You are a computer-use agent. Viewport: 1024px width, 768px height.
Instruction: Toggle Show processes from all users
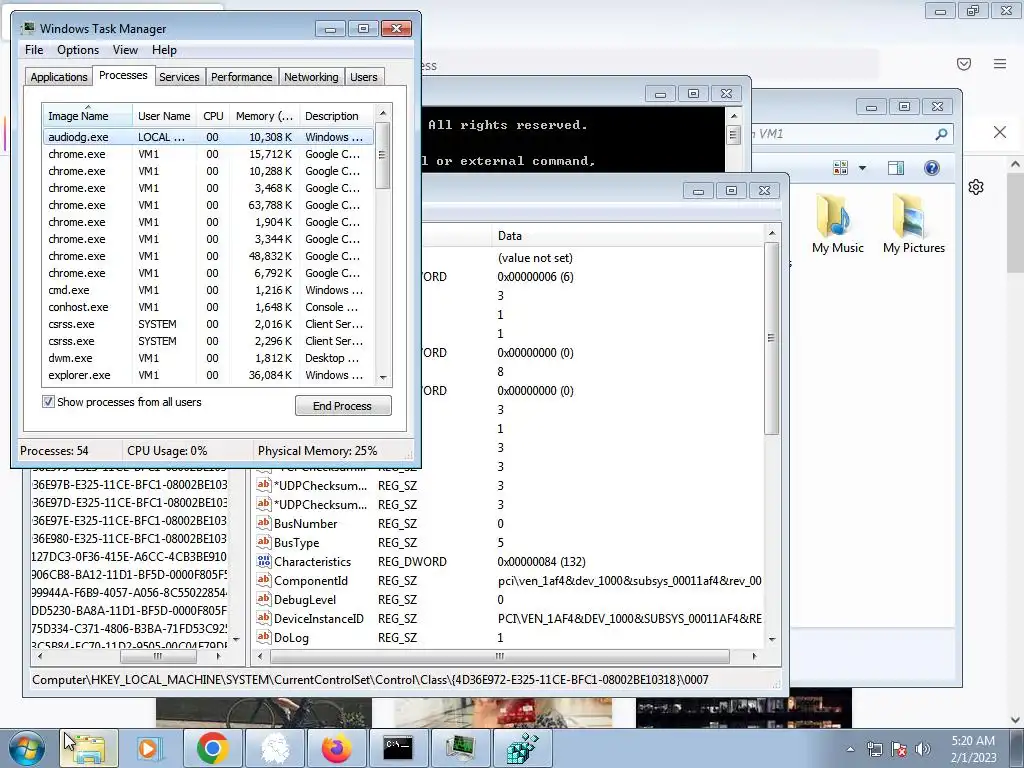48,402
